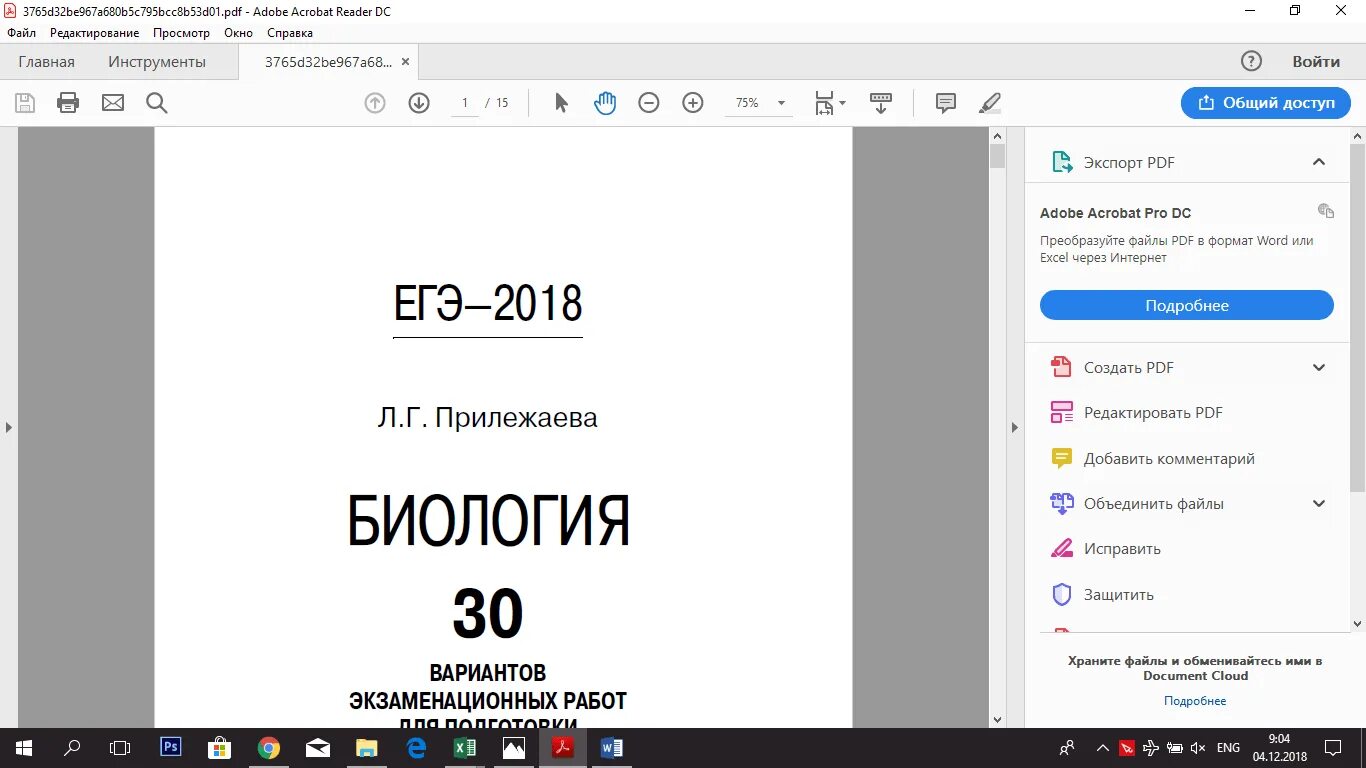
Task: Open the Find text magnifier icon
Action: pyautogui.click(x=157, y=103)
